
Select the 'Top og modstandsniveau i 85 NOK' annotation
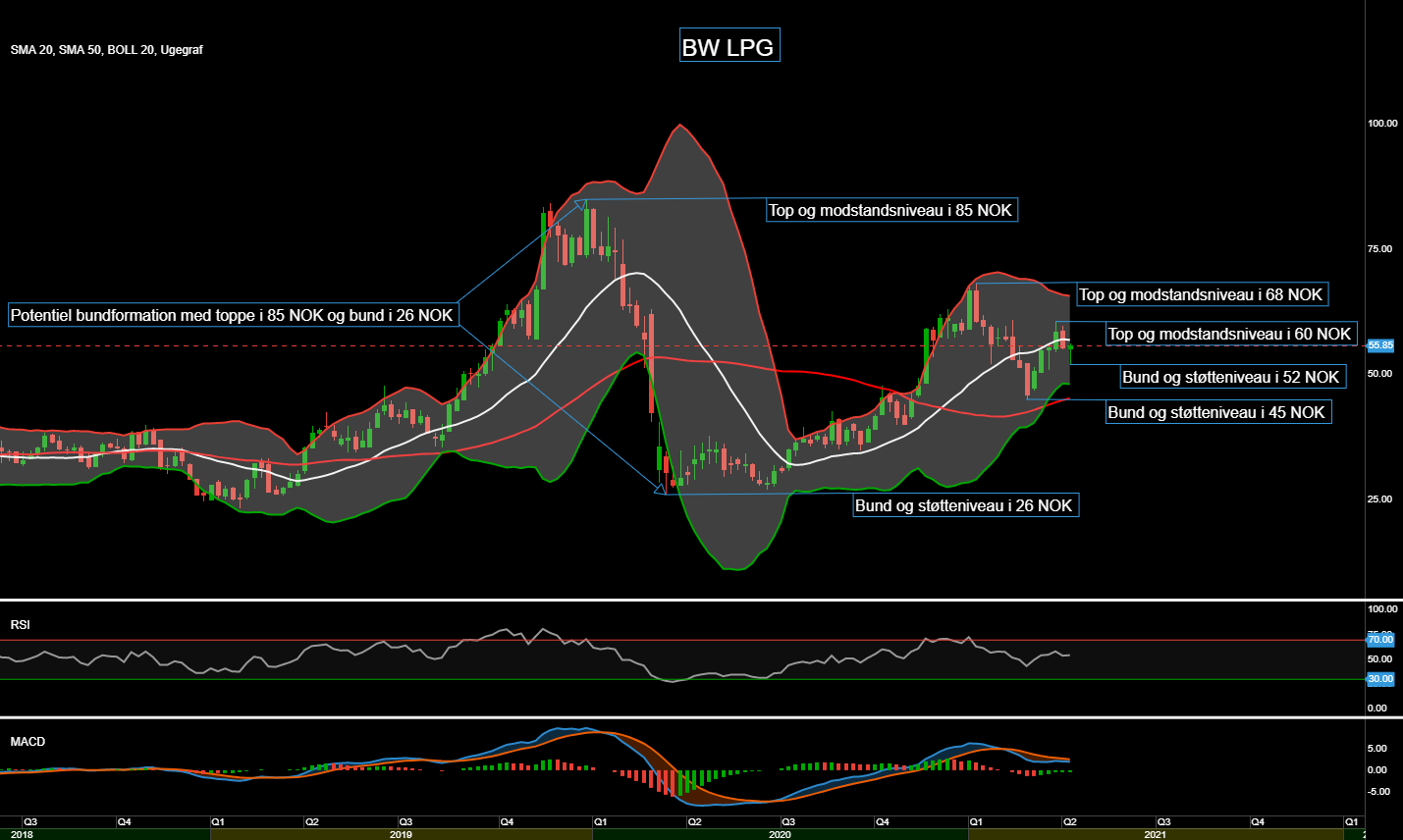[x=891, y=210]
